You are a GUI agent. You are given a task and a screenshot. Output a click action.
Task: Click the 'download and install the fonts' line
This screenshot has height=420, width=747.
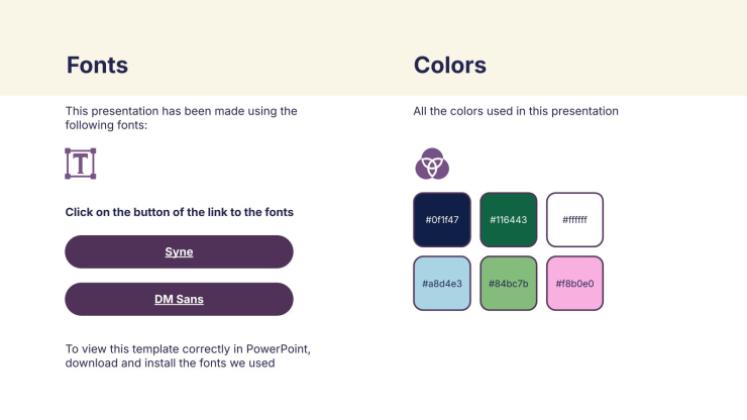[170, 363]
